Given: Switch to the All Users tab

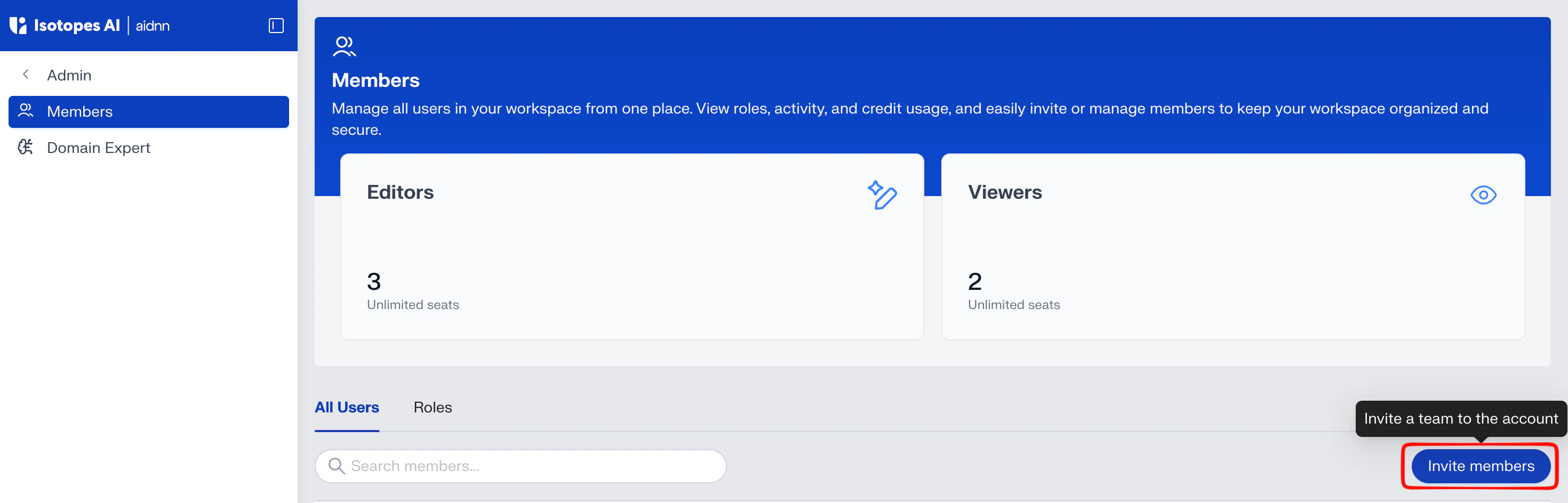Looking at the screenshot, I should click(x=346, y=408).
